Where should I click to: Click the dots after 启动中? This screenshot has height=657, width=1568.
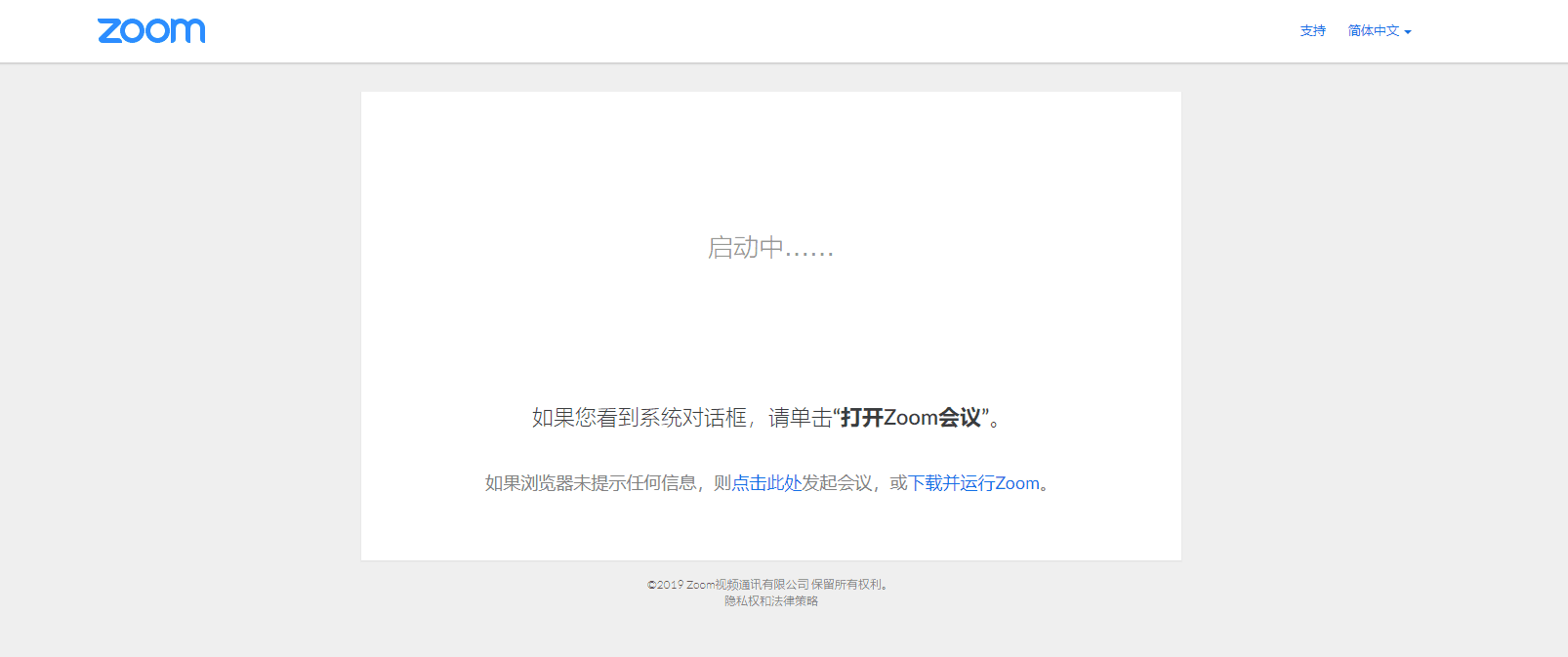(x=809, y=252)
